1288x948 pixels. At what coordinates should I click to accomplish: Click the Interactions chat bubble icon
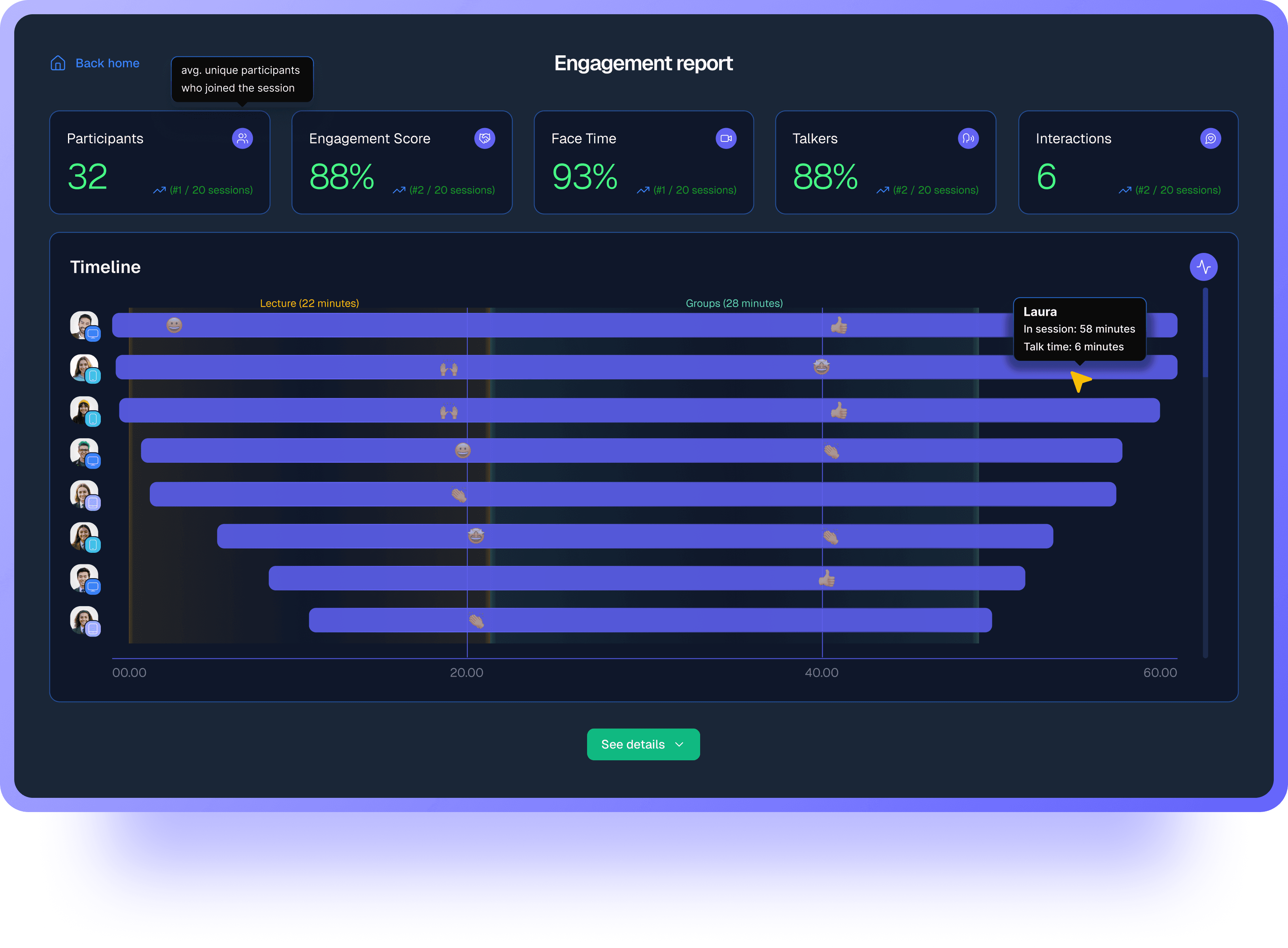click(x=1211, y=138)
